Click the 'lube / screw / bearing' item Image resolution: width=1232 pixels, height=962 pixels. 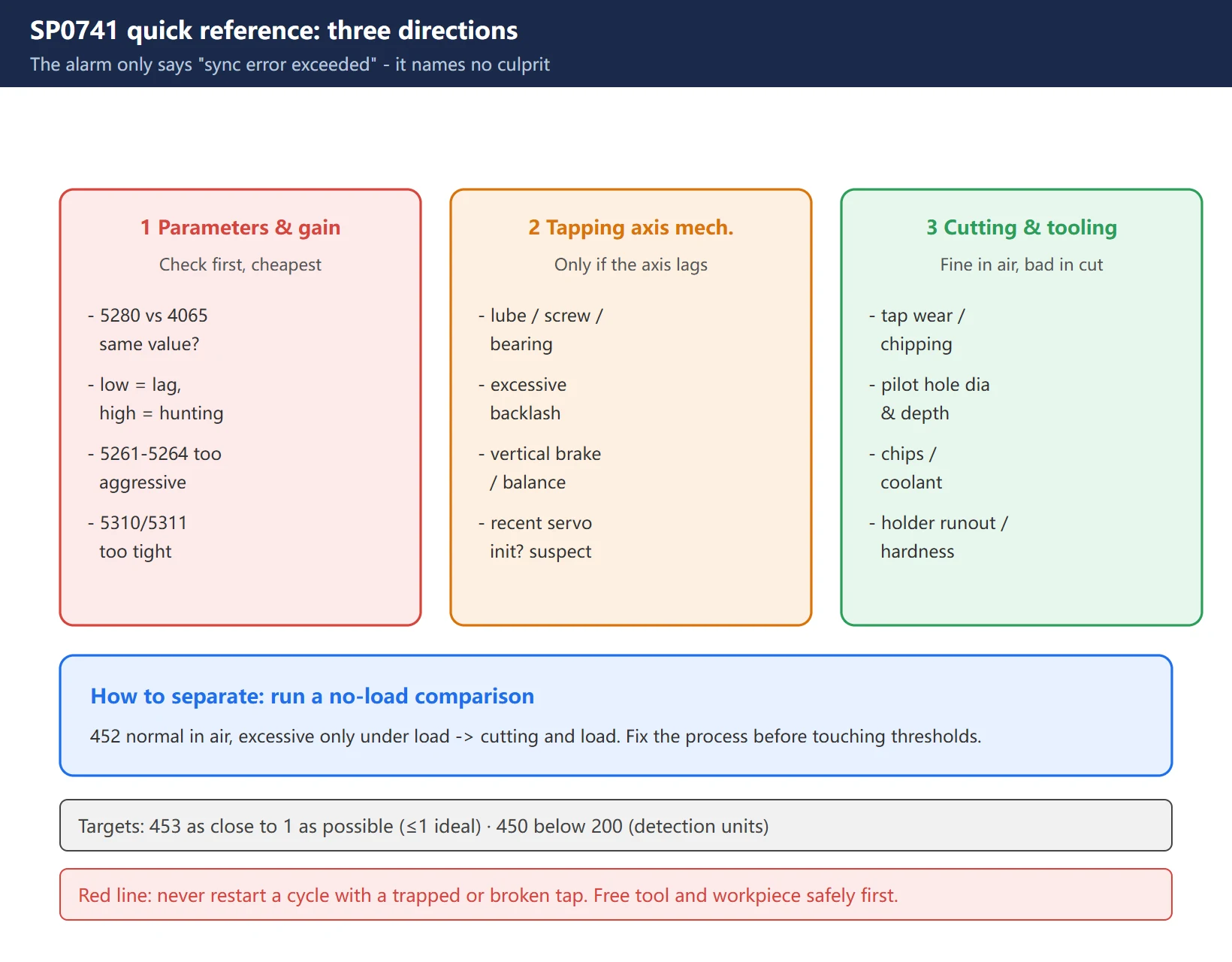[541, 330]
